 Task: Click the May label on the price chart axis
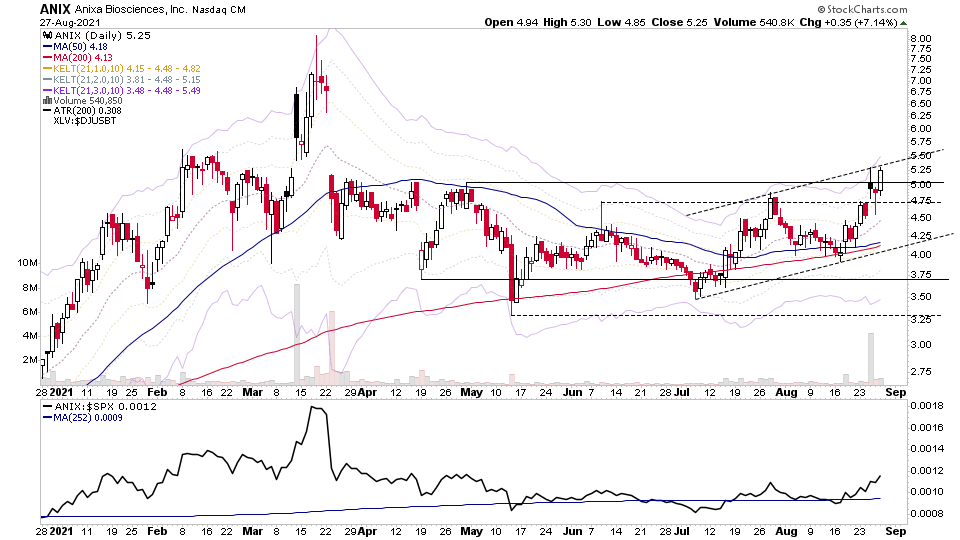[471, 392]
